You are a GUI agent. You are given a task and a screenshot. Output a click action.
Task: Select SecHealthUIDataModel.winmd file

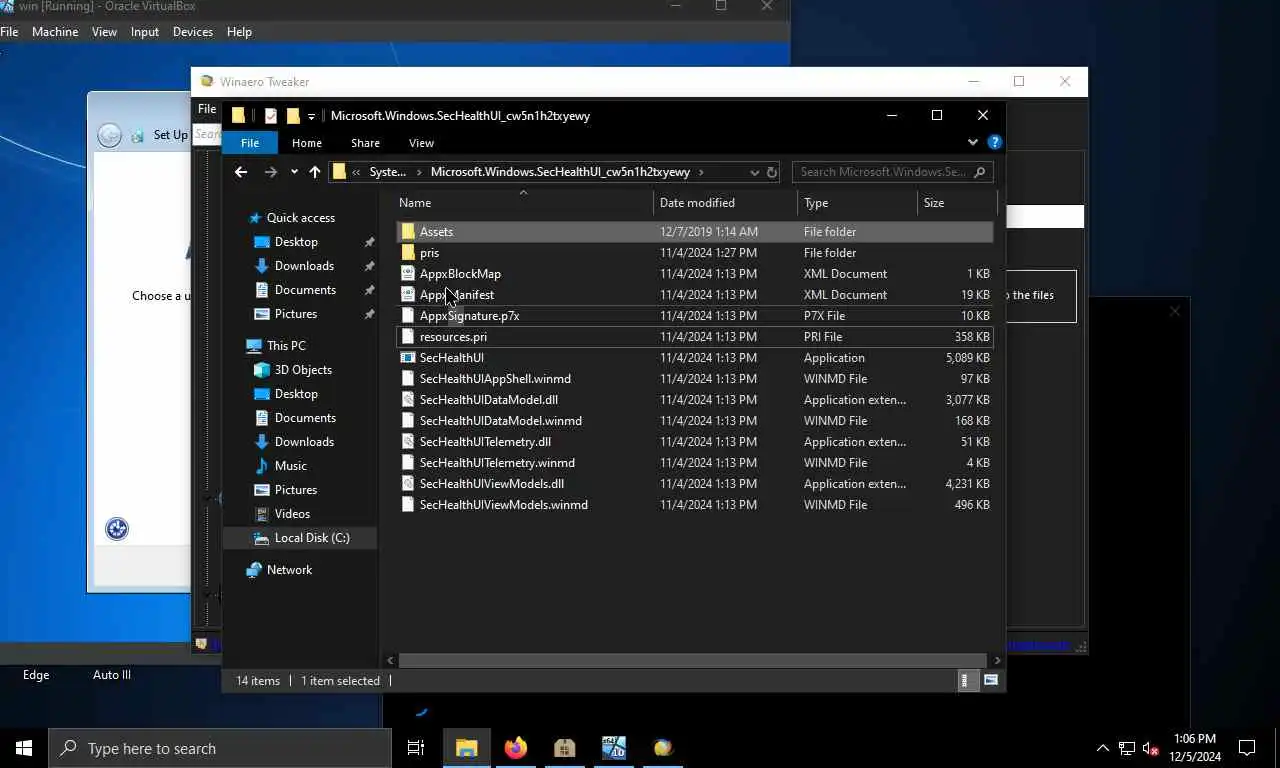(x=695, y=421)
